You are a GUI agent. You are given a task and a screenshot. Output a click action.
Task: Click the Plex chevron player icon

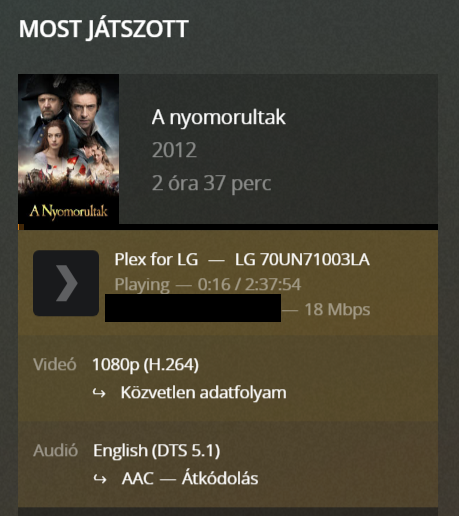[x=66, y=283]
